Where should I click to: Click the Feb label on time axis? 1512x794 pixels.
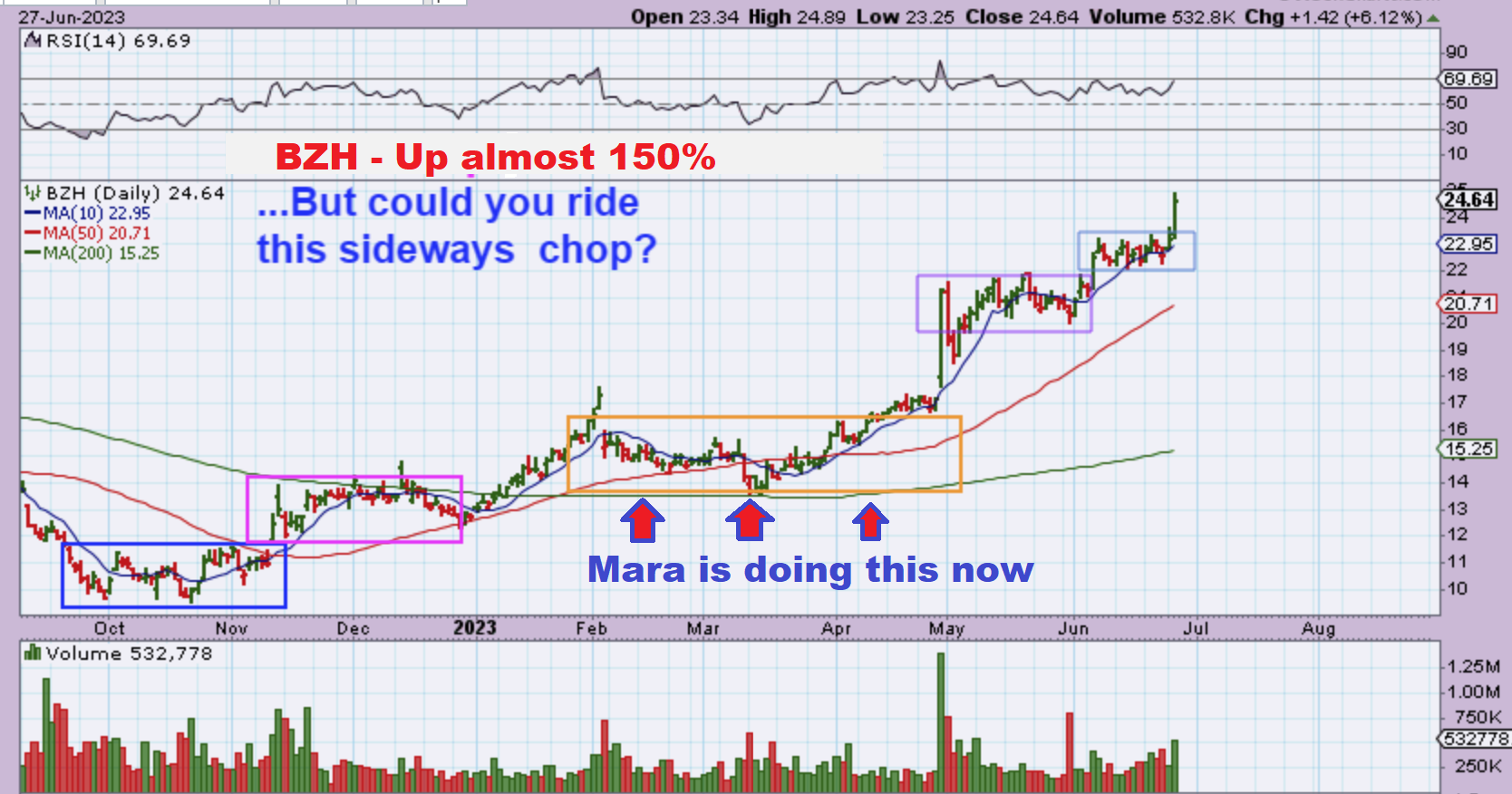click(x=591, y=628)
